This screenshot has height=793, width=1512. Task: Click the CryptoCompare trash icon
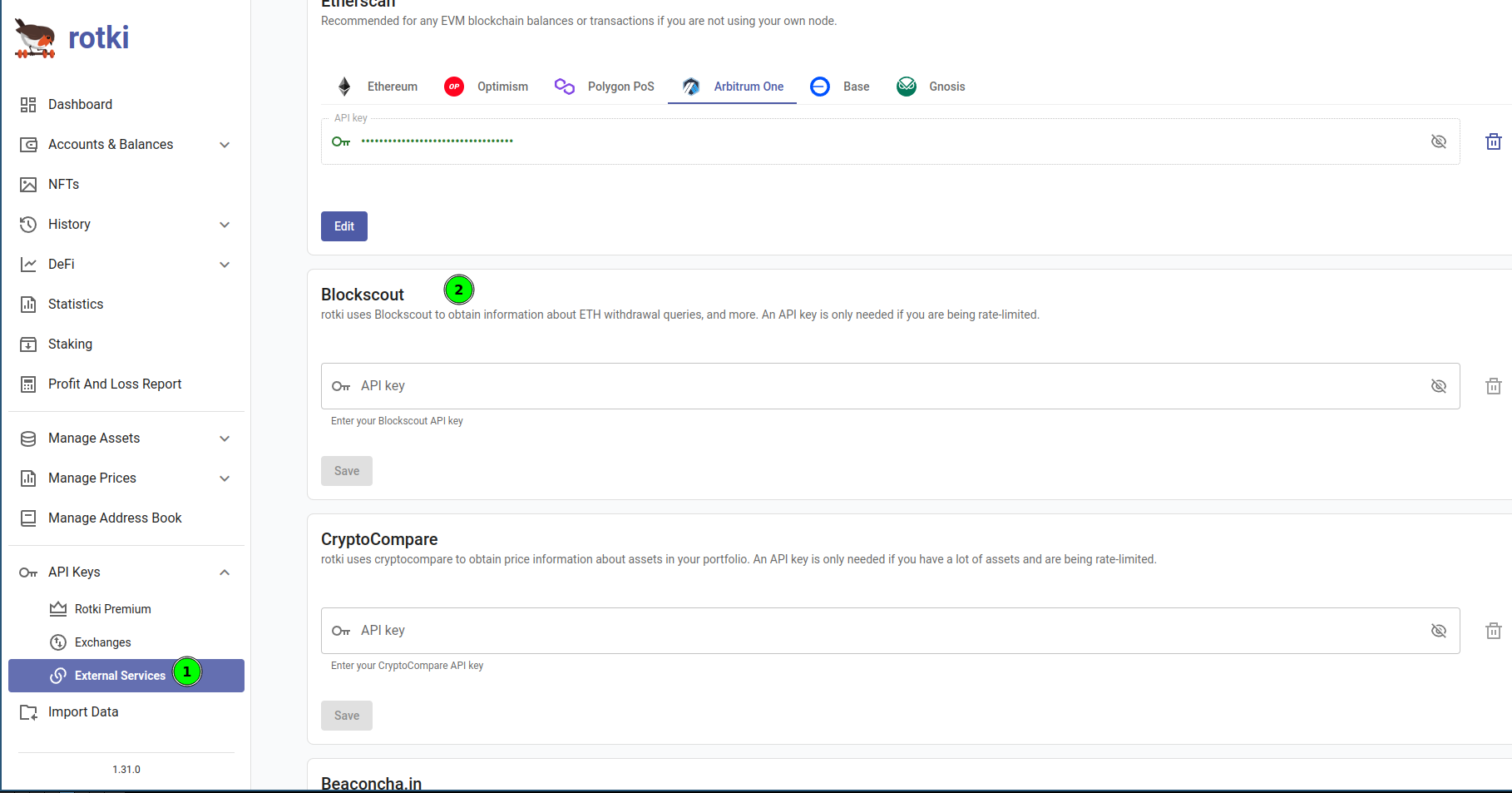(1494, 631)
